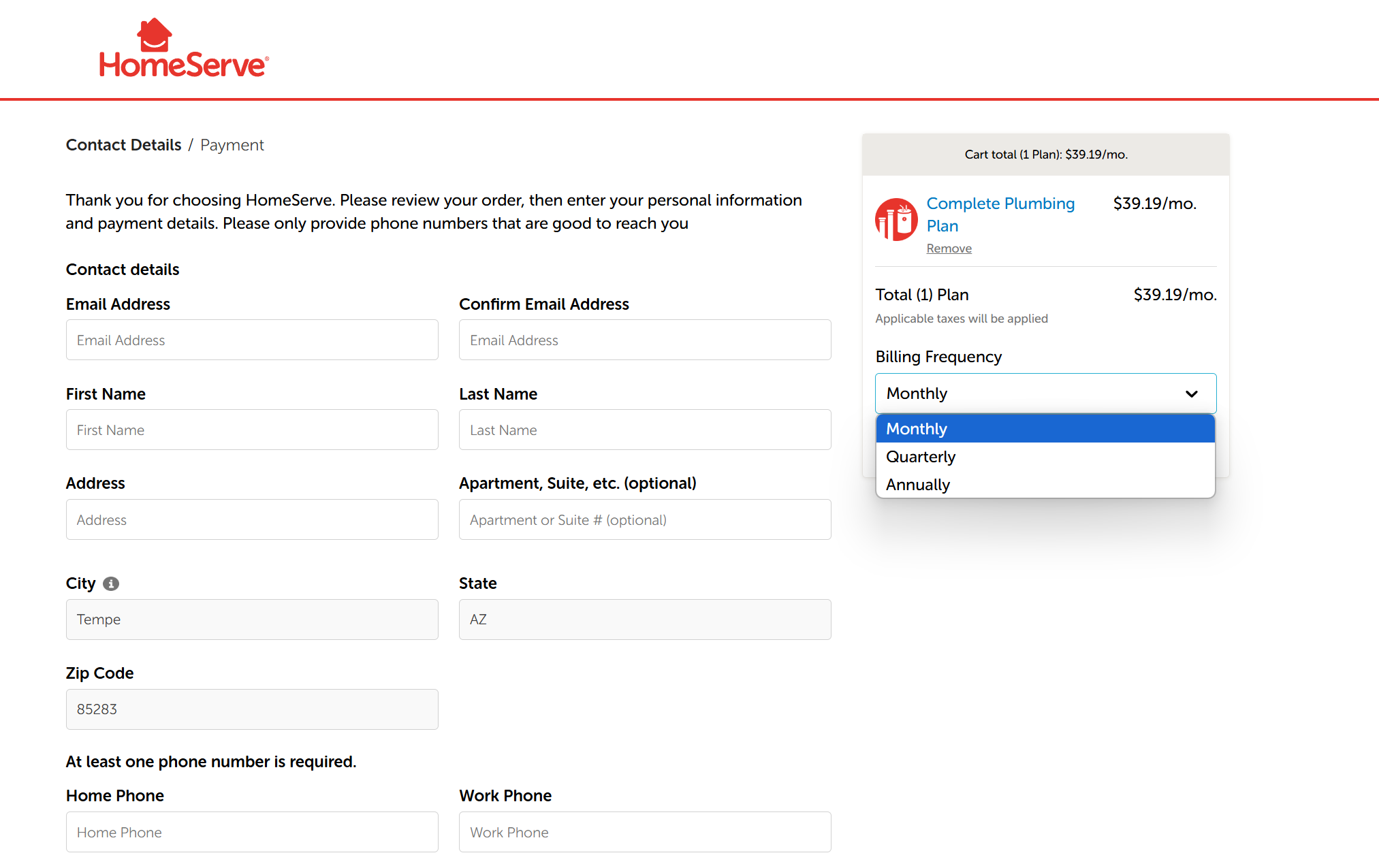Open the Complete Plumbing Plan link
Viewport: 1379px width, 868px height.
pyautogui.click(x=1000, y=214)
